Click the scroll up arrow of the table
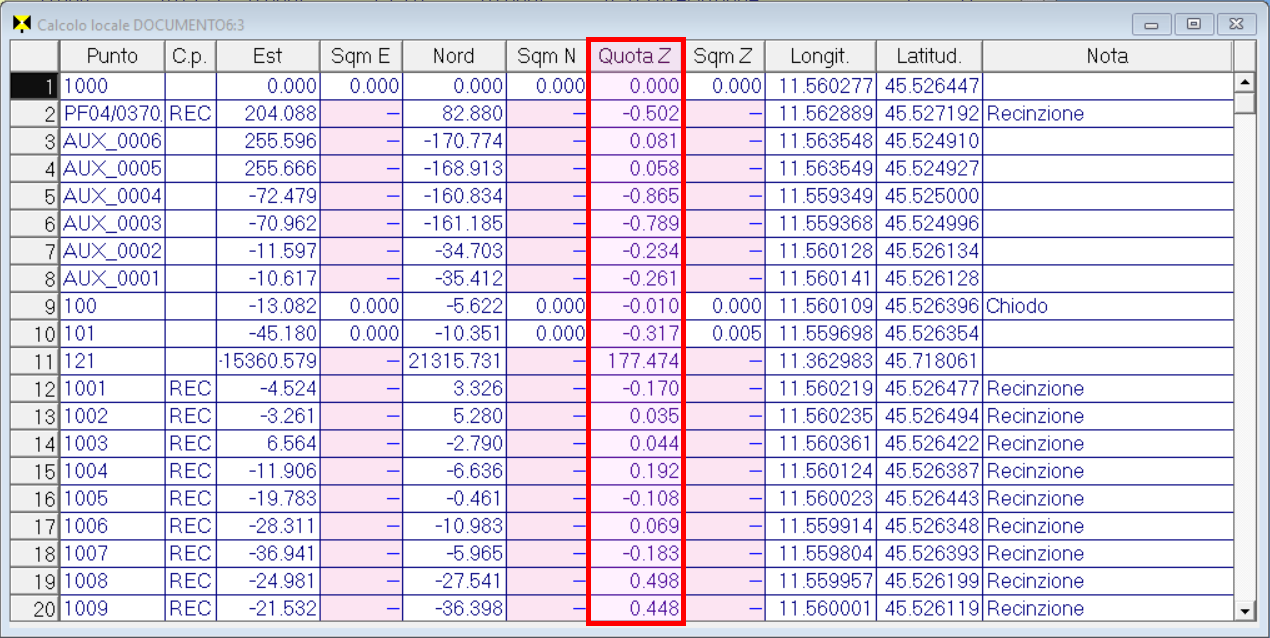 tap(1245, 83)
